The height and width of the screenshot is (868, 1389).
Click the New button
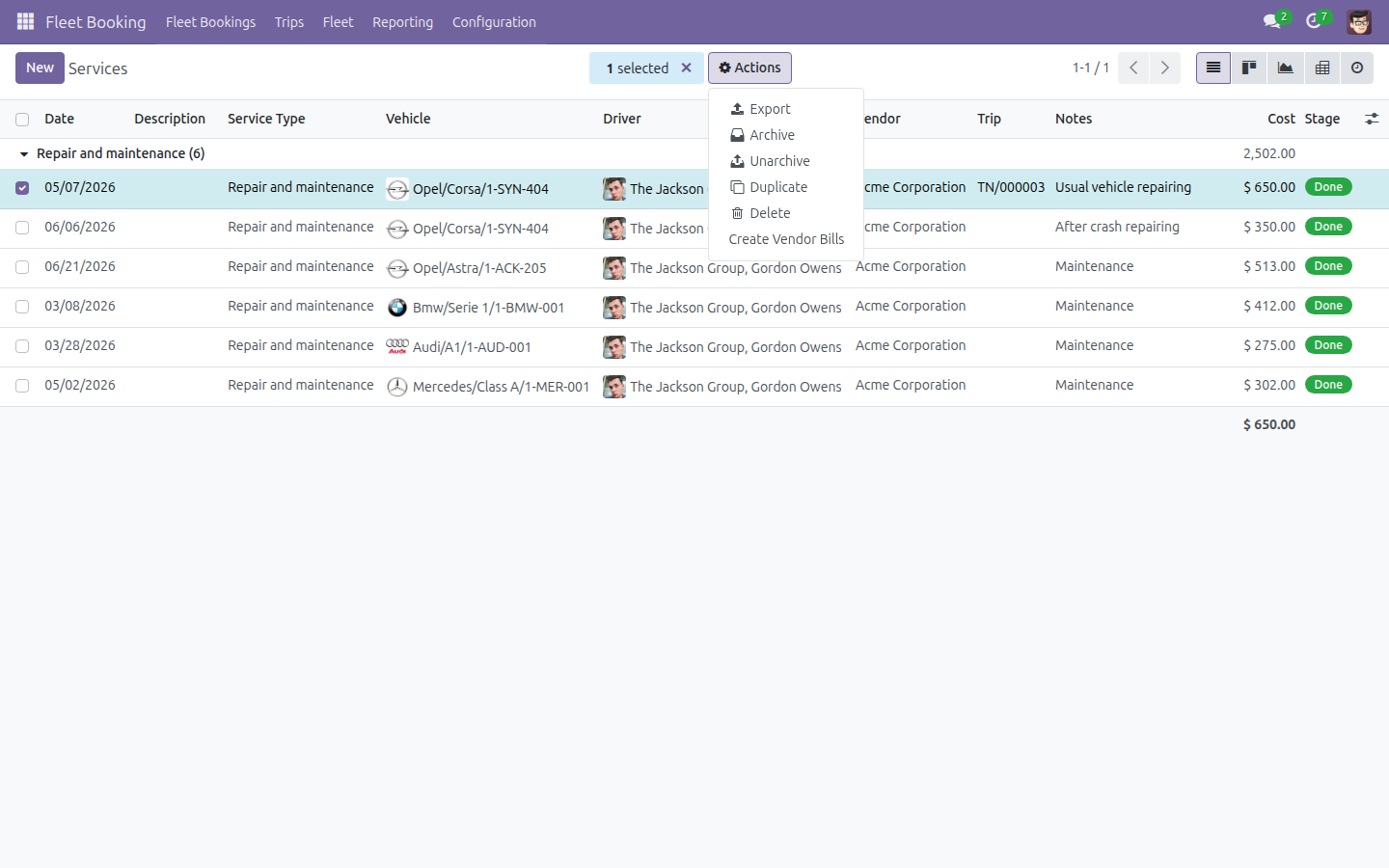pyautogui.click(x=40, y=68)
